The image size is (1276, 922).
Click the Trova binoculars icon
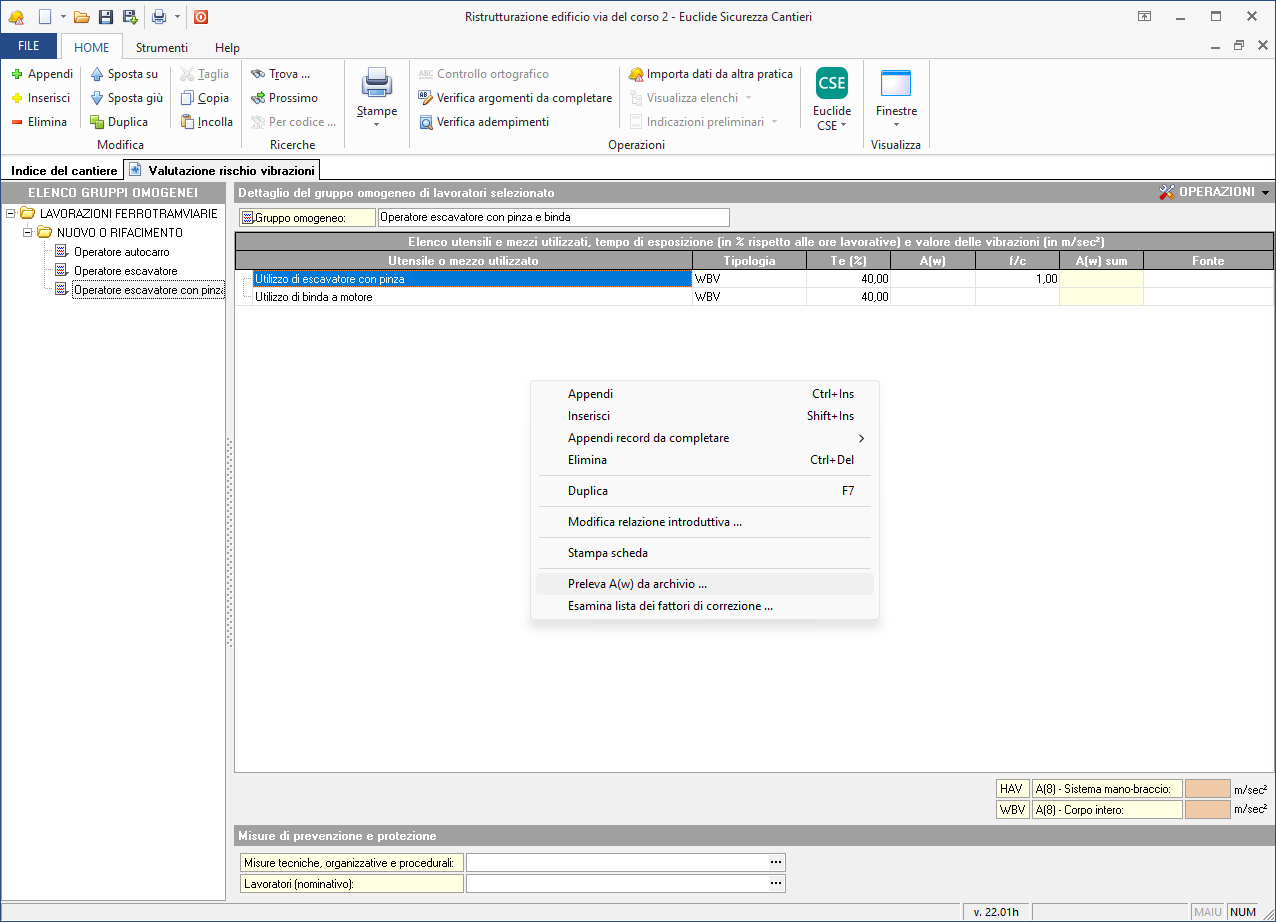pyautogui.click(x=258, y=74)
